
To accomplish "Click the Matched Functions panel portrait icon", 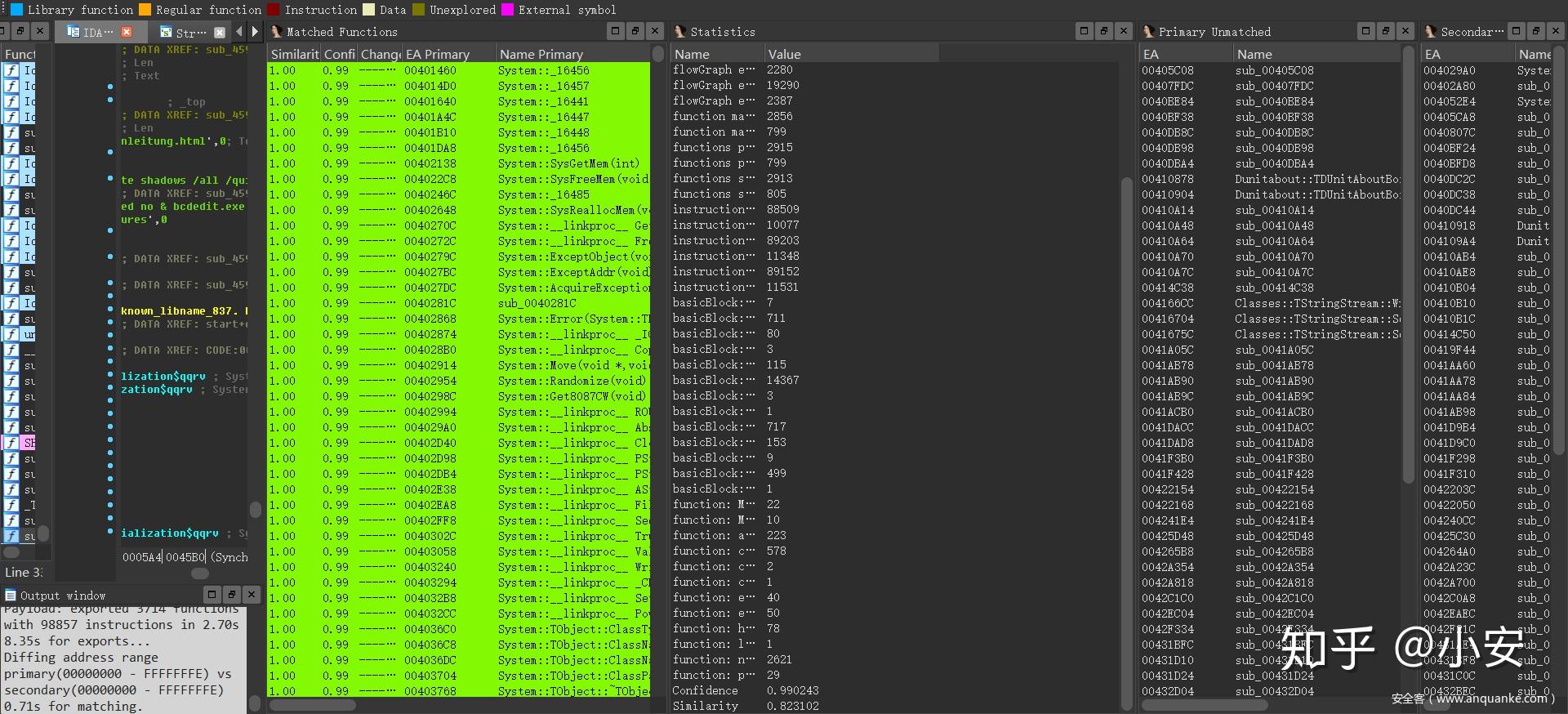I will [277, 31].
